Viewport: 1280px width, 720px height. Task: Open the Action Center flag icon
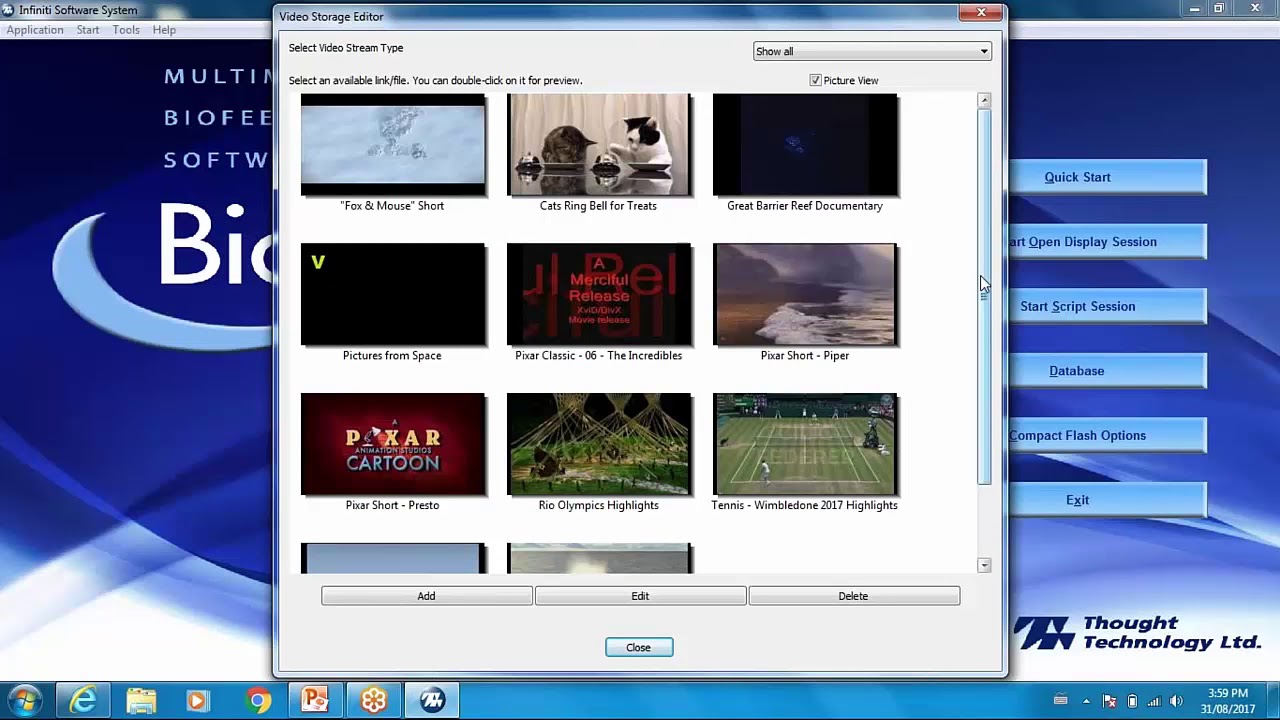point(1109,701)
